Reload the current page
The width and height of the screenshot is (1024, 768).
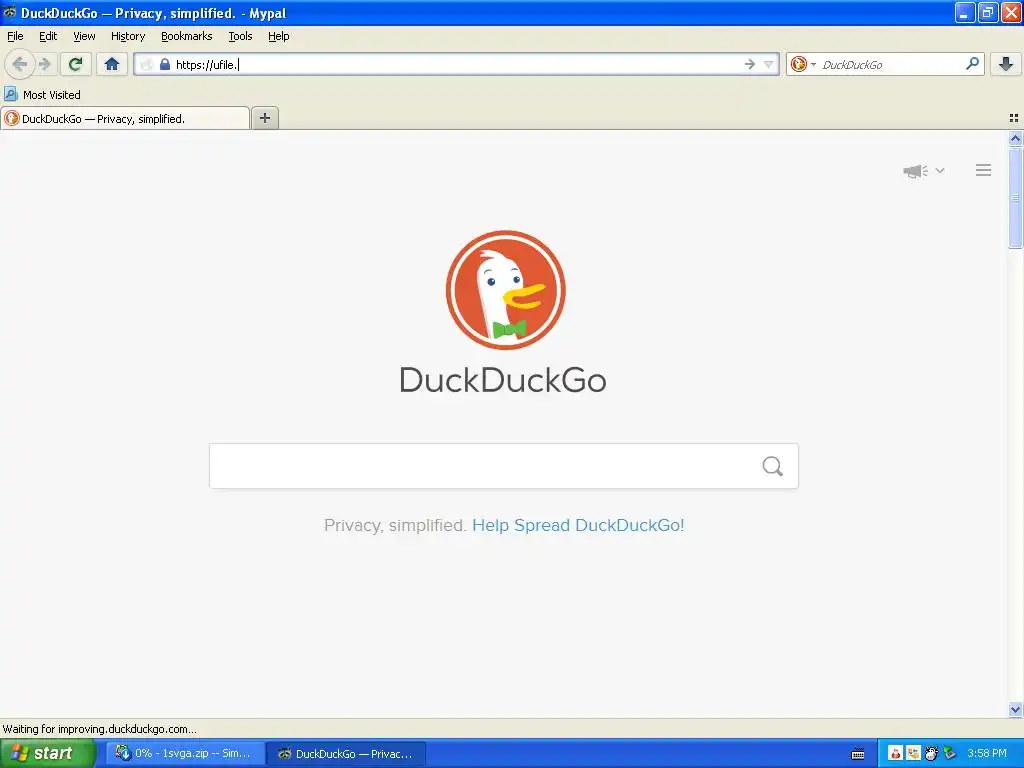tap(76, 64)
